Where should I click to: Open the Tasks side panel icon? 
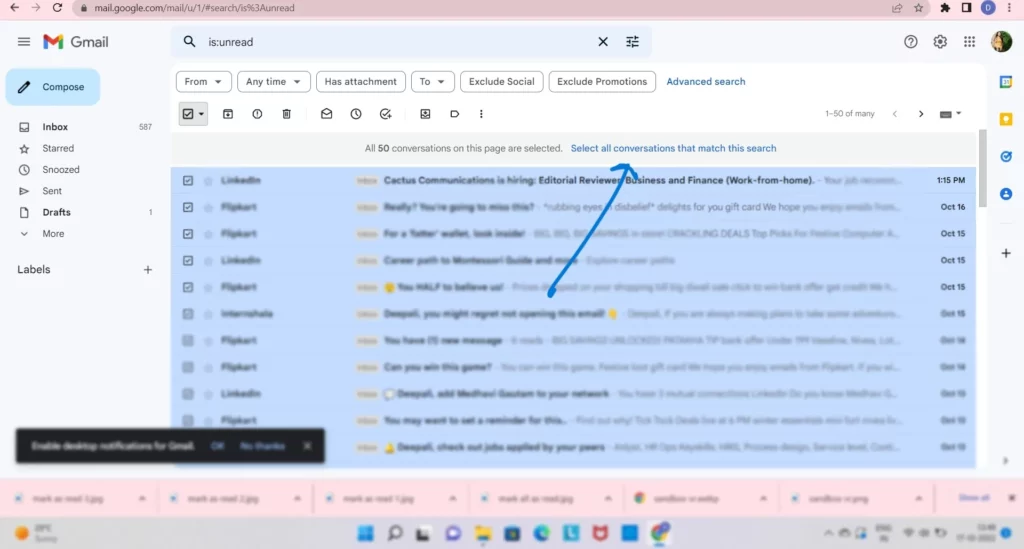click(1006, 157)
